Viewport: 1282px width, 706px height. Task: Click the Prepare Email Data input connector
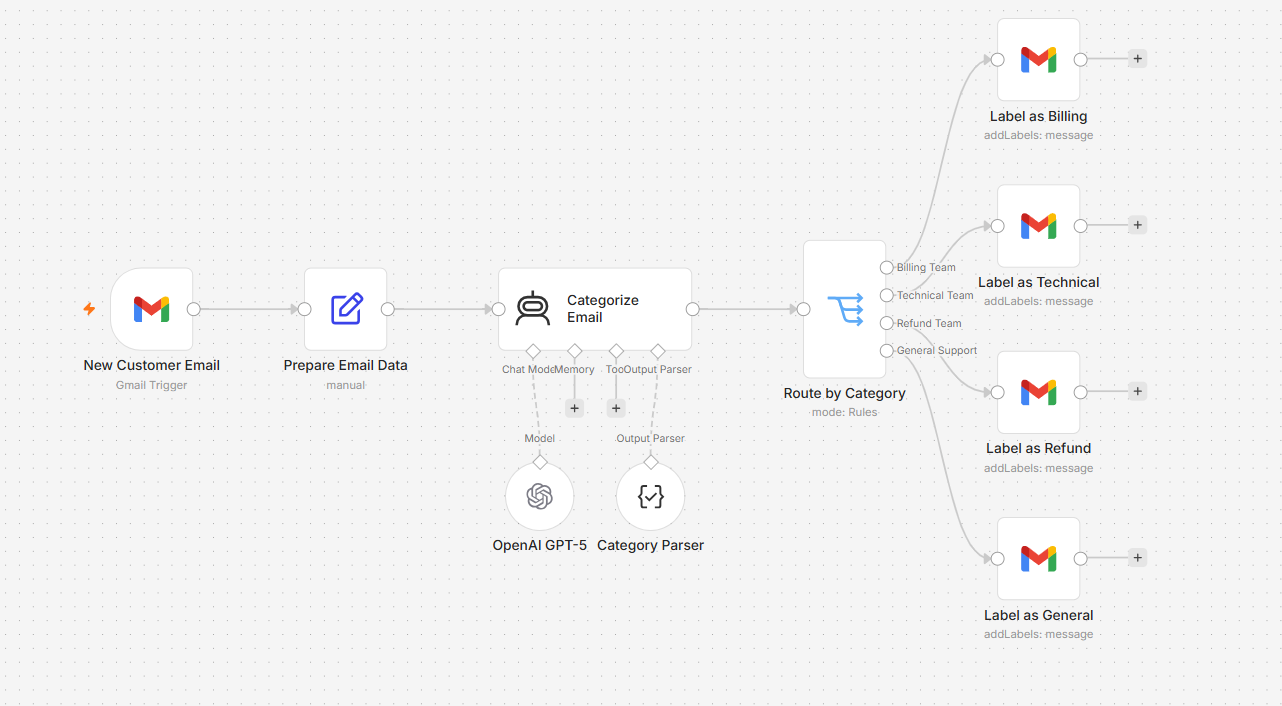click(304, 309)
